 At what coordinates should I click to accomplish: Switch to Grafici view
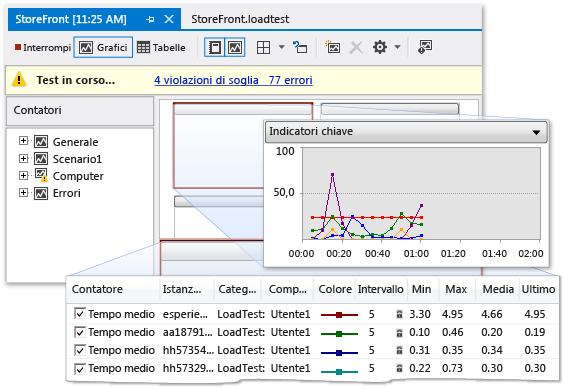coord(103,47)
